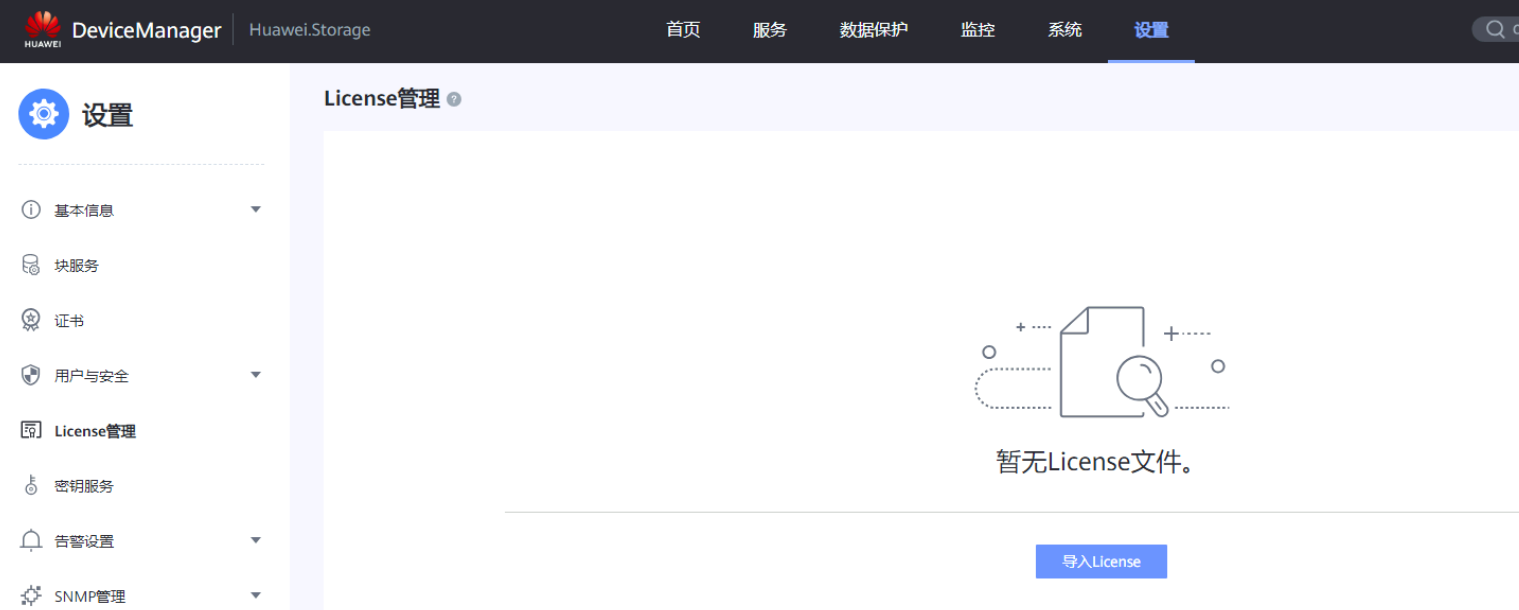Switch to the 数据保护 tab
The height and width of the screenshot is (610, 1519).
pyautogui.click(x=873, y=30)
